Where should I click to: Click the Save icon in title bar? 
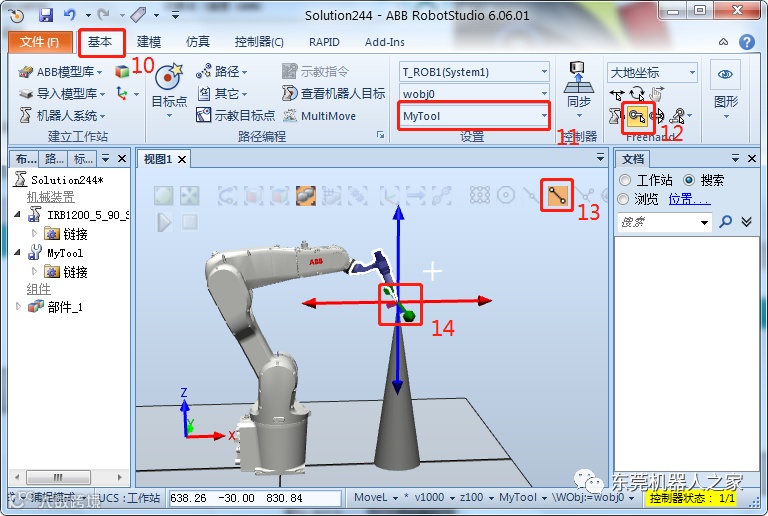click(x=46, y=15)
